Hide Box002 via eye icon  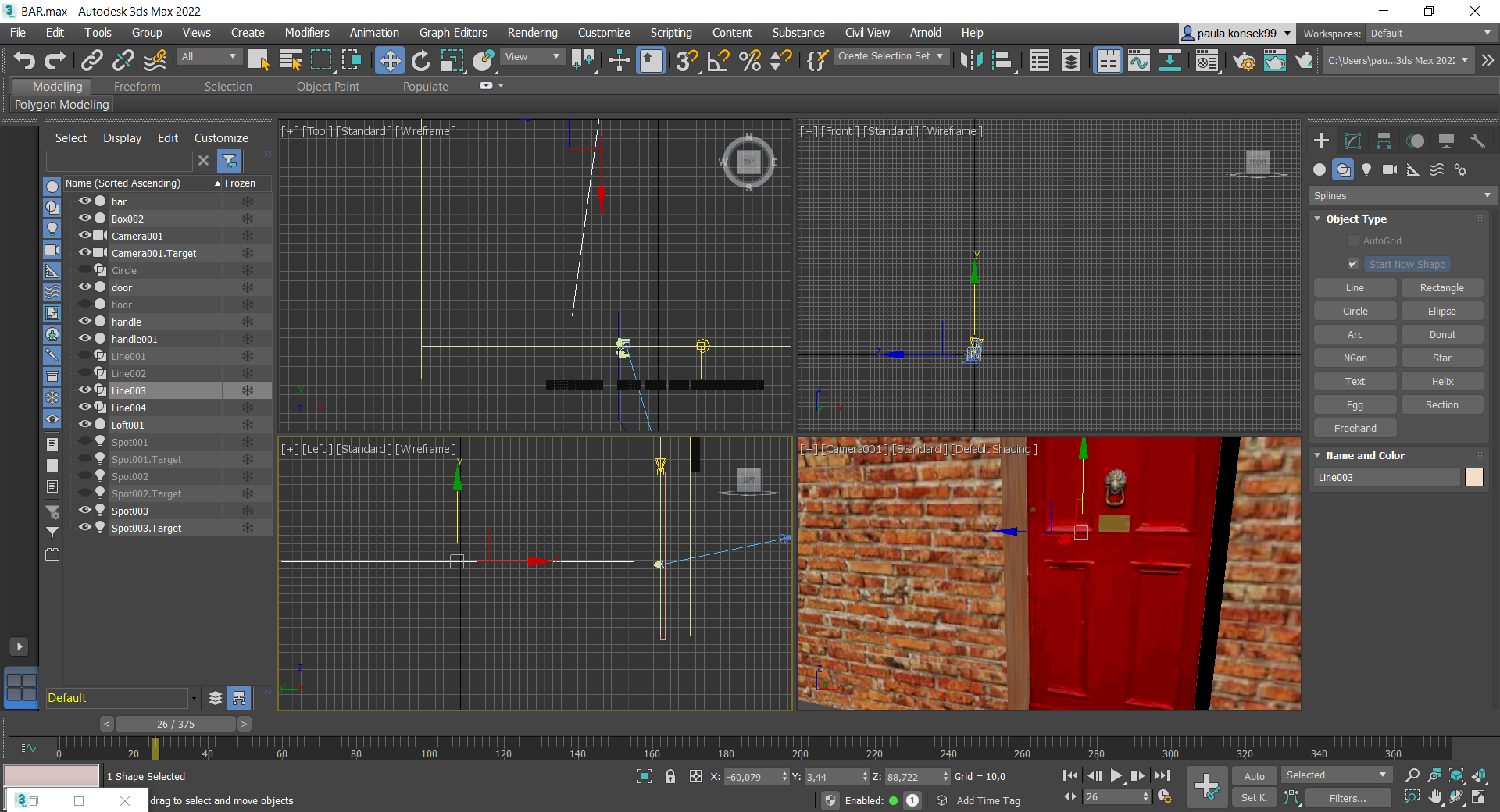coord(84,219)
